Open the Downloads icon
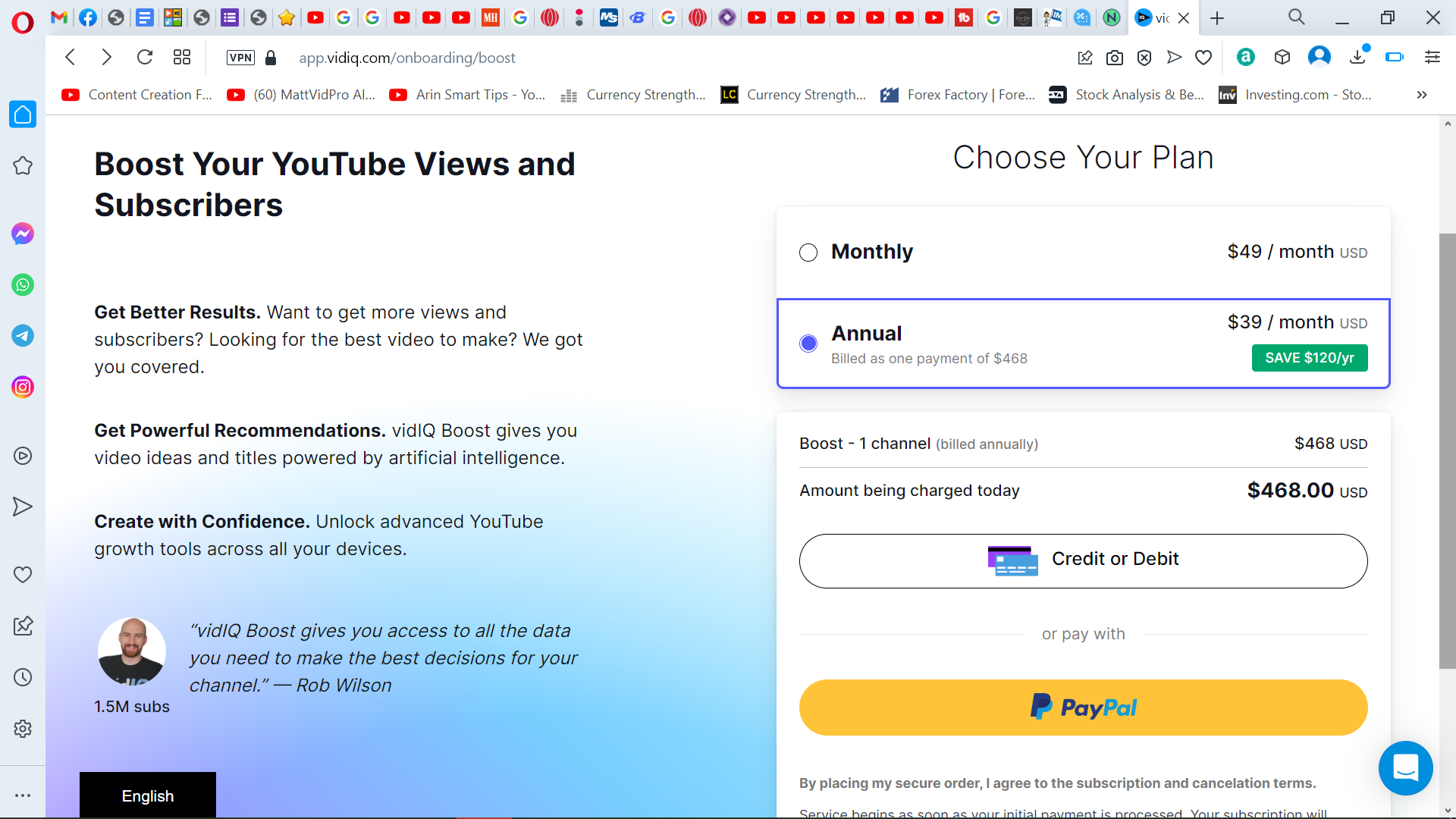This screenshot has width=1456, height=819. pos(1358,57)
